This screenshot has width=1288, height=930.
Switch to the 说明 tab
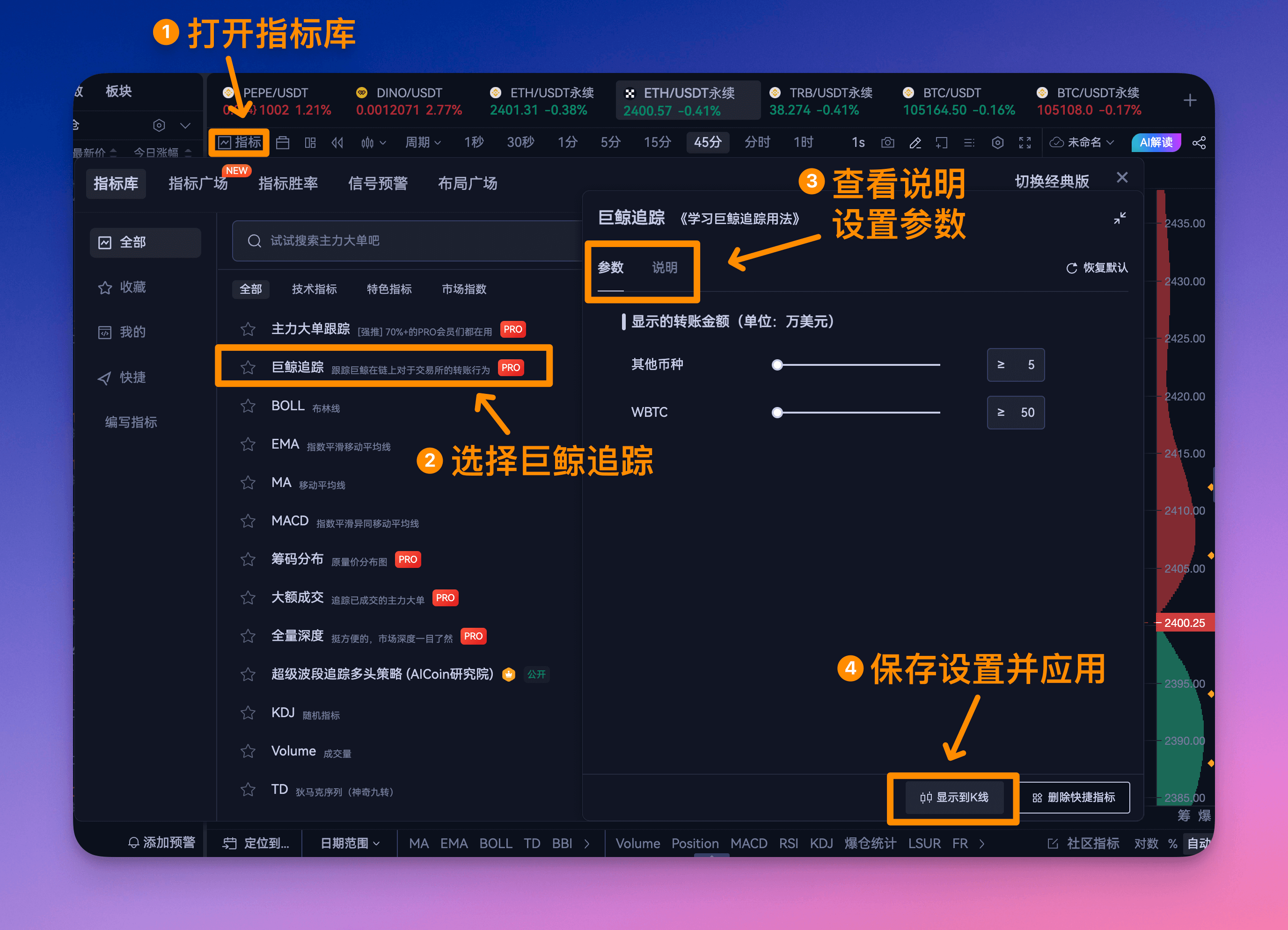click(665, 268)
